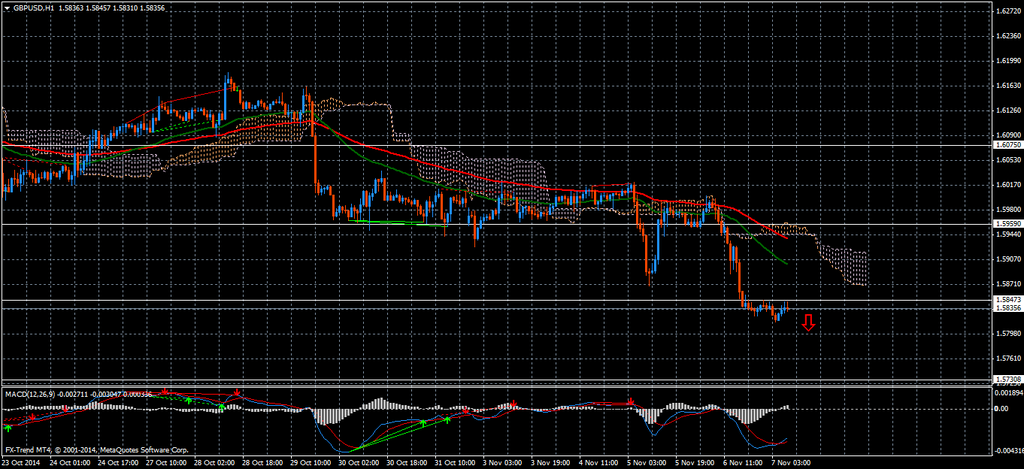Click the 23 Oct 2014 time axis label

[x=21, y=462]
